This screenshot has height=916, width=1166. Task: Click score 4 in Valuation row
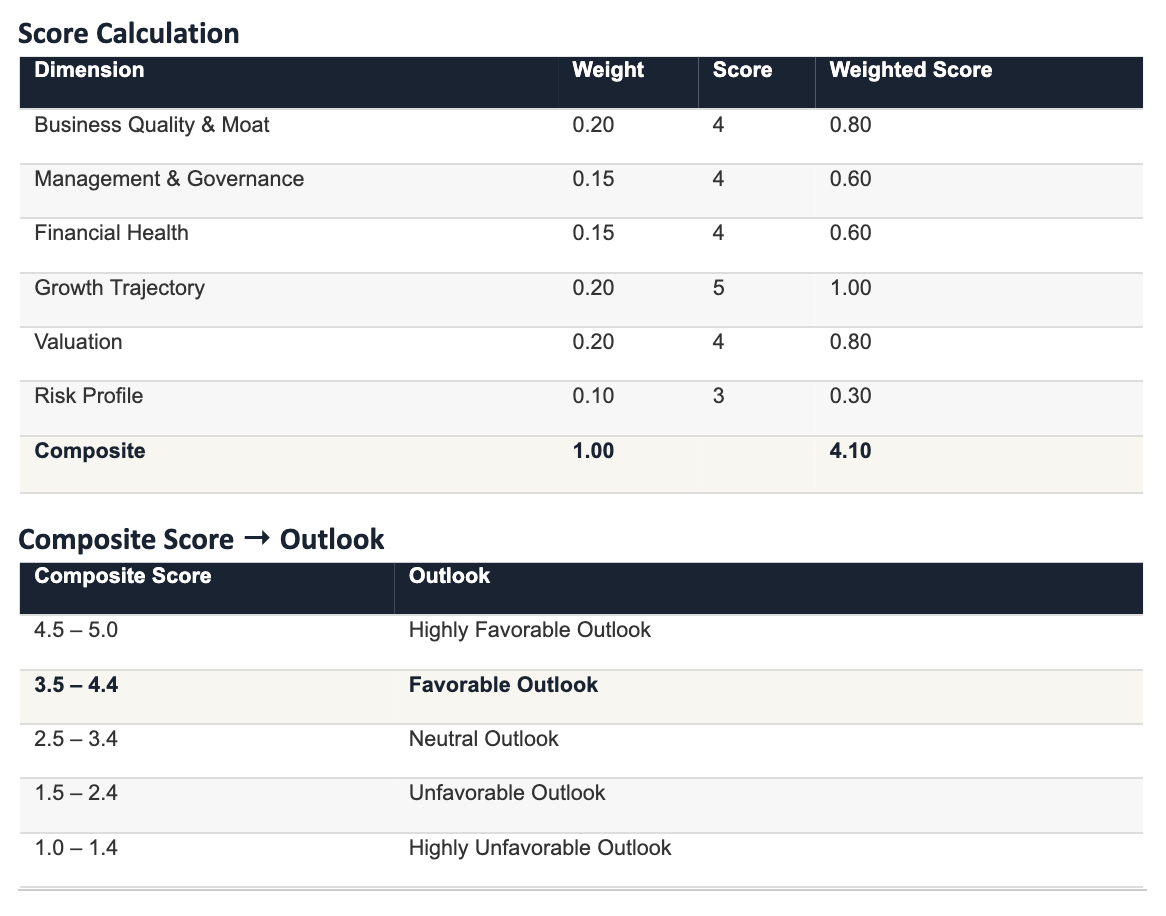pos(718,342)
